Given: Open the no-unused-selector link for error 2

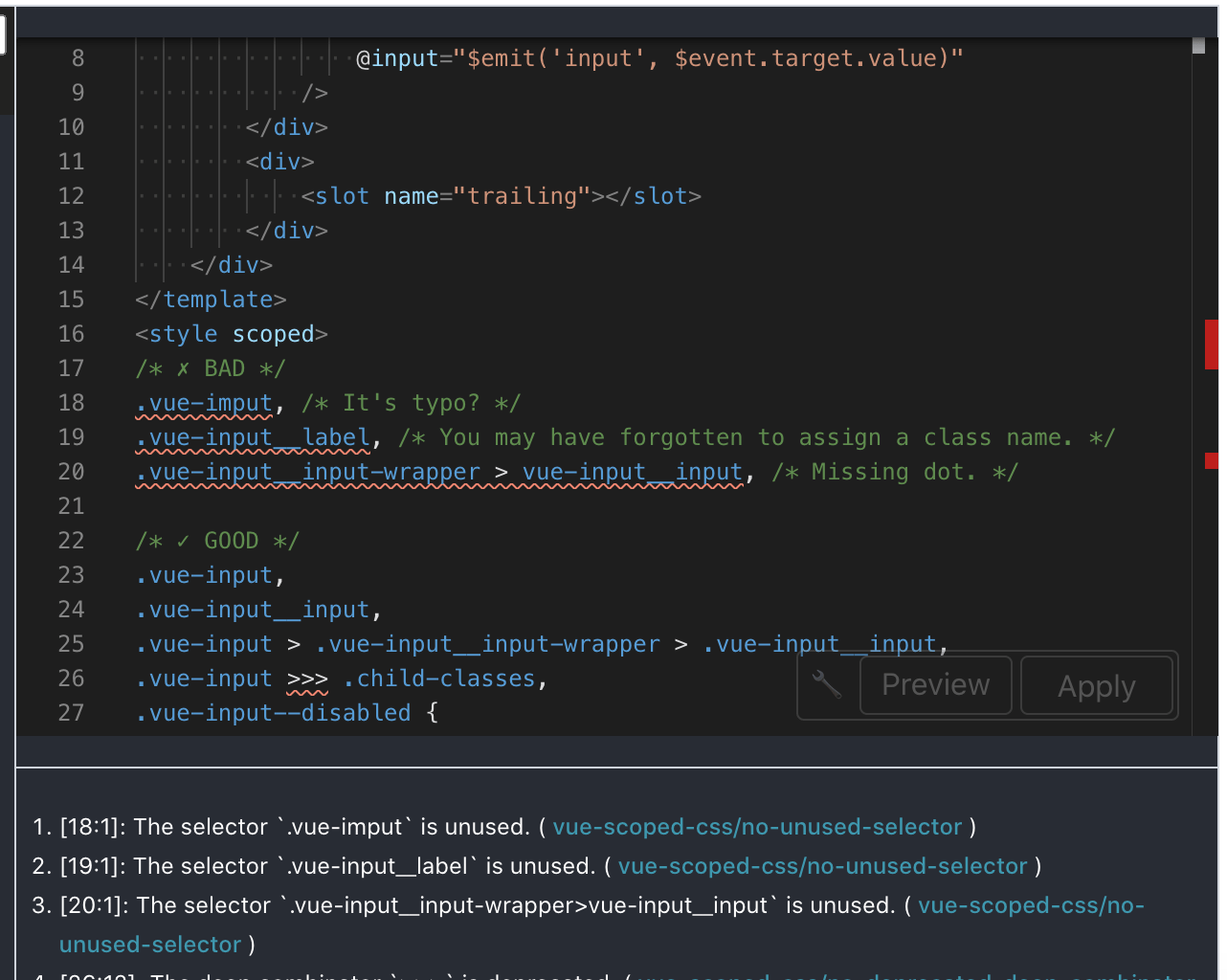Looking at the screenshot, I should tap(822, 866).
